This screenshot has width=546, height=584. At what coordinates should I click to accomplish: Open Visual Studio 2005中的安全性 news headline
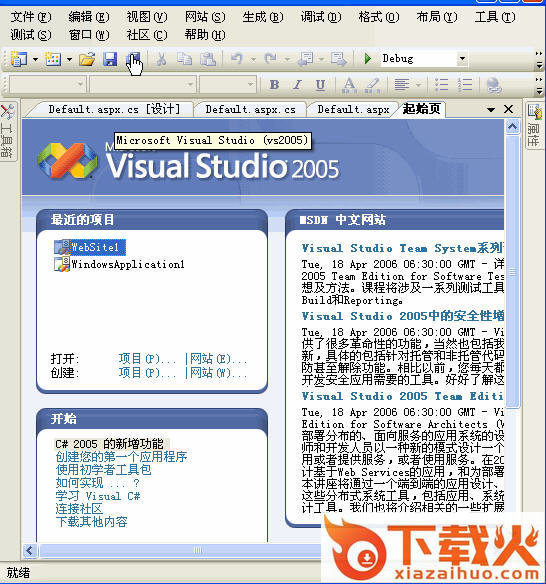click(403, 316)
